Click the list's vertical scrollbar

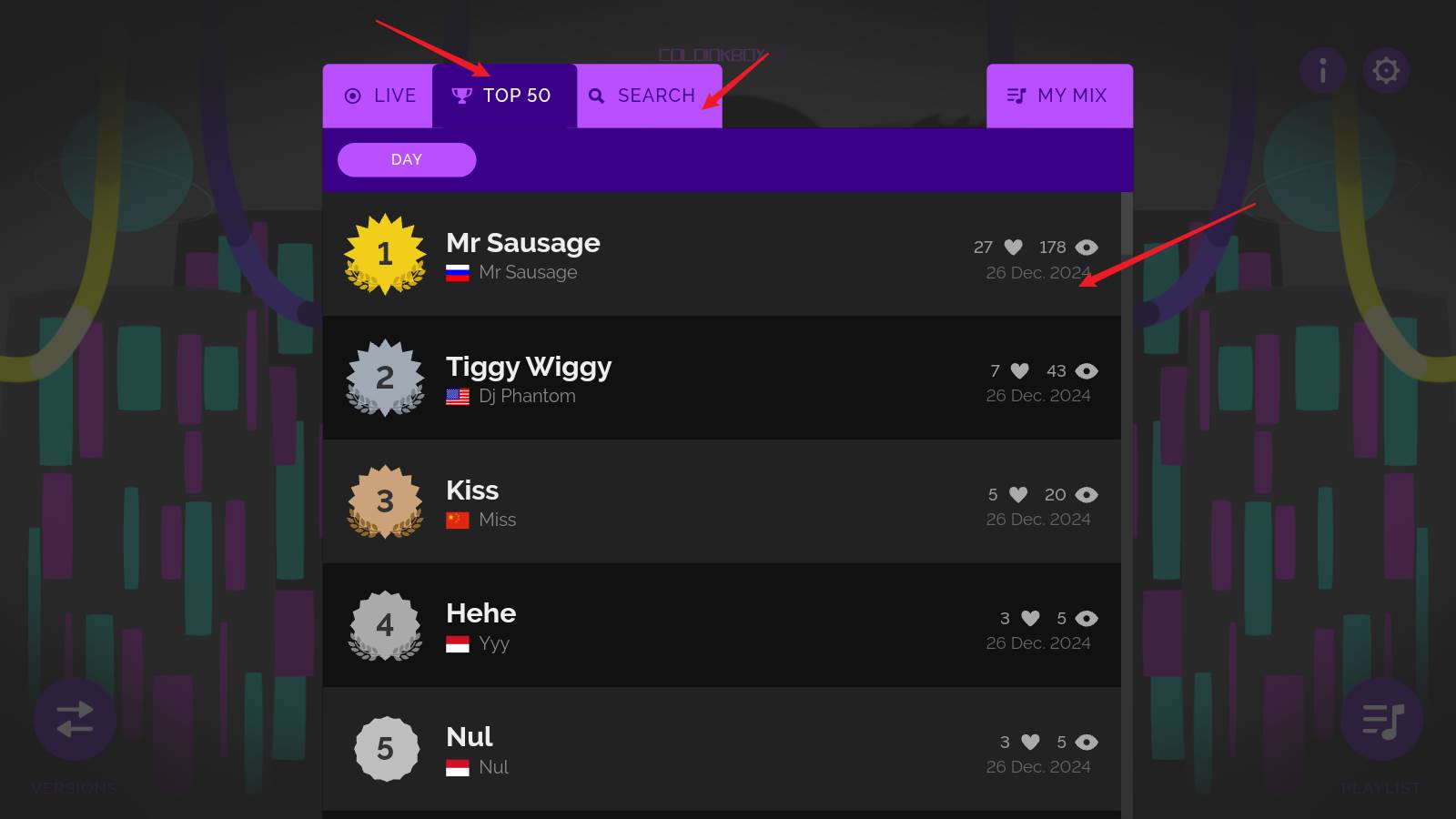click(x=1127, y=455)
